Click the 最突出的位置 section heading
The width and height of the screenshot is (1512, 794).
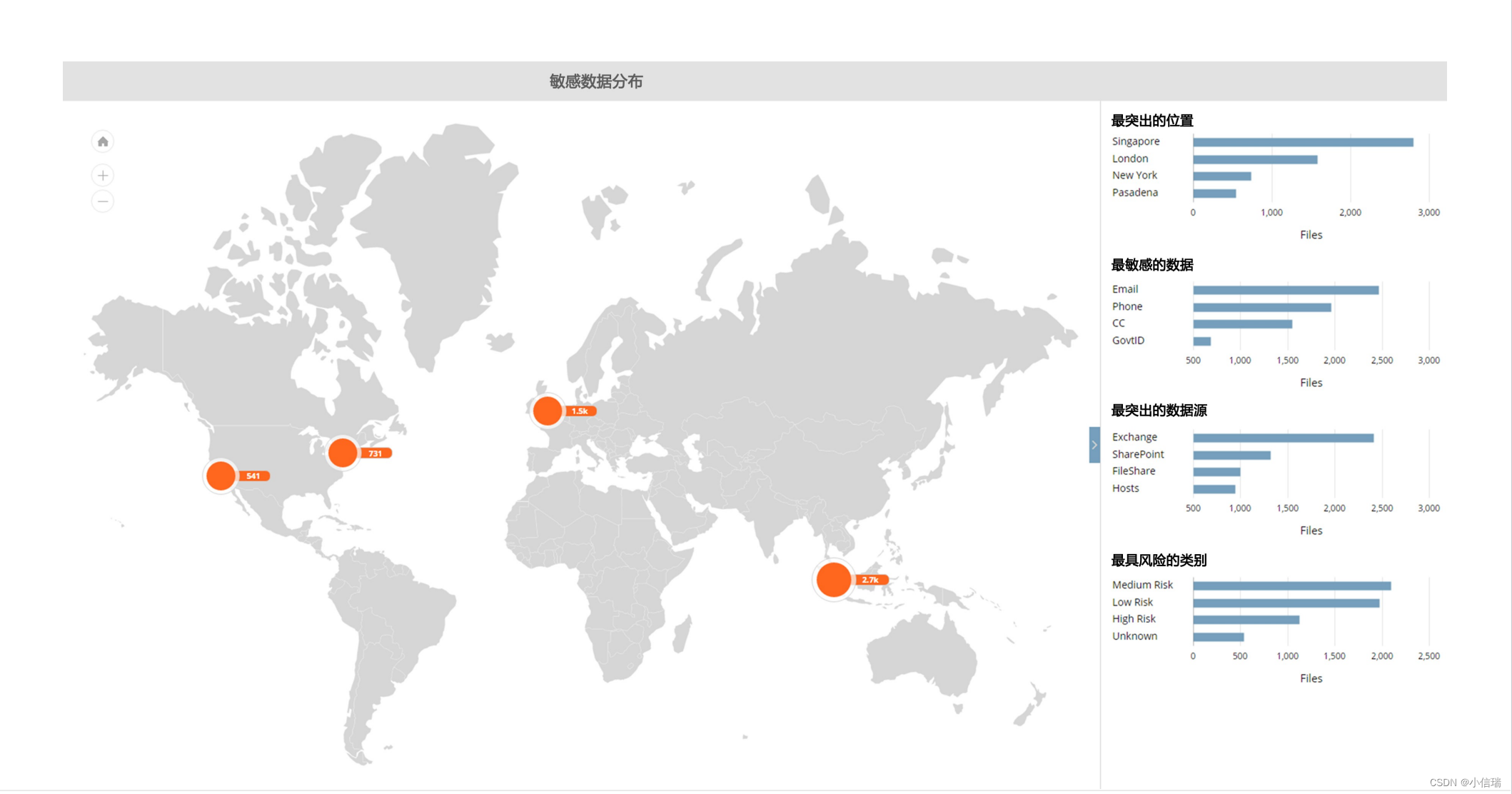click(1152, 120)
